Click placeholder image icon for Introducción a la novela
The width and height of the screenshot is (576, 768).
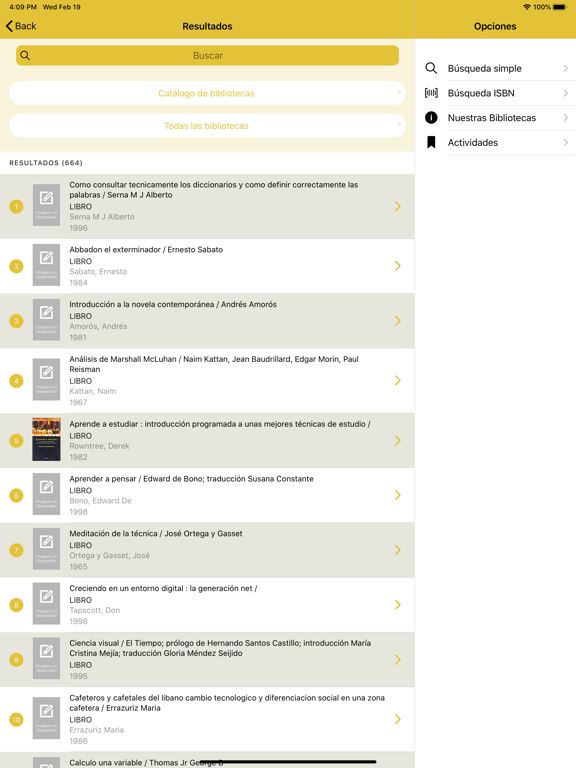[47, 320]
